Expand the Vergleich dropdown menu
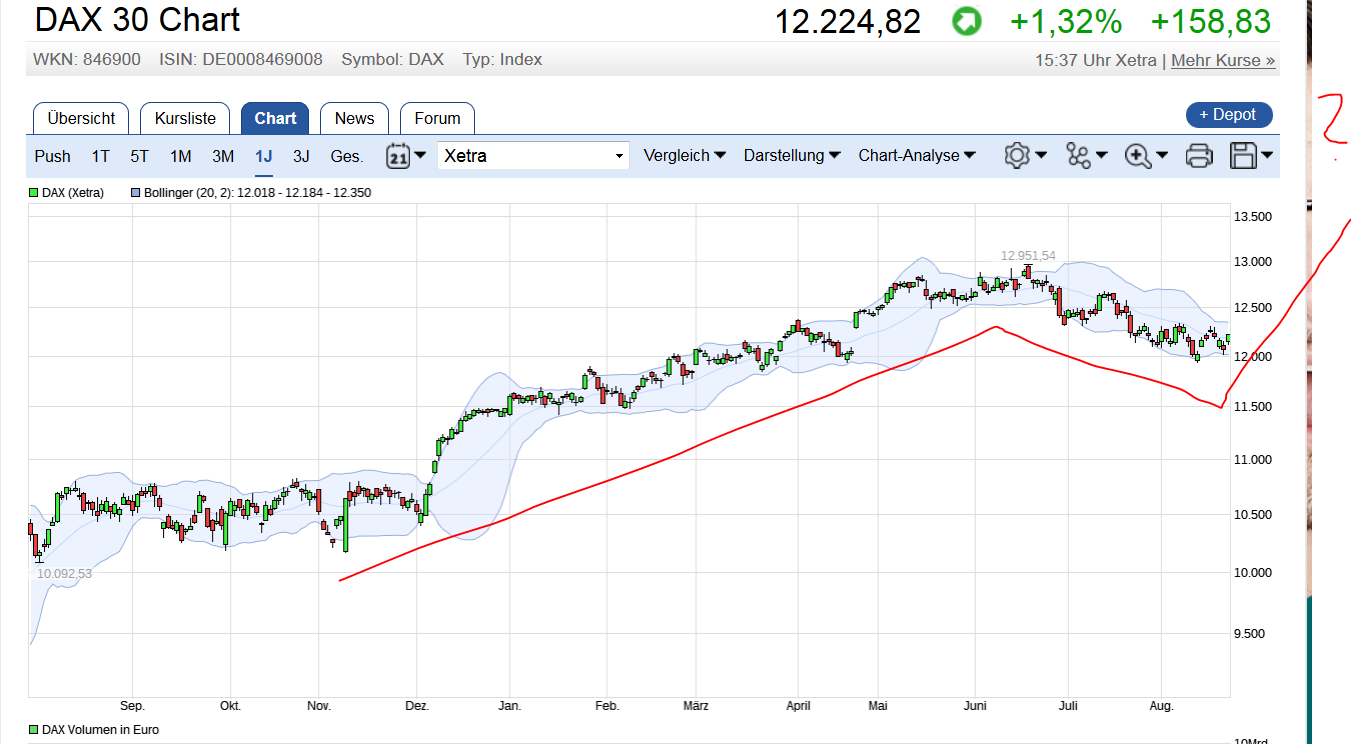 (684, 156)
